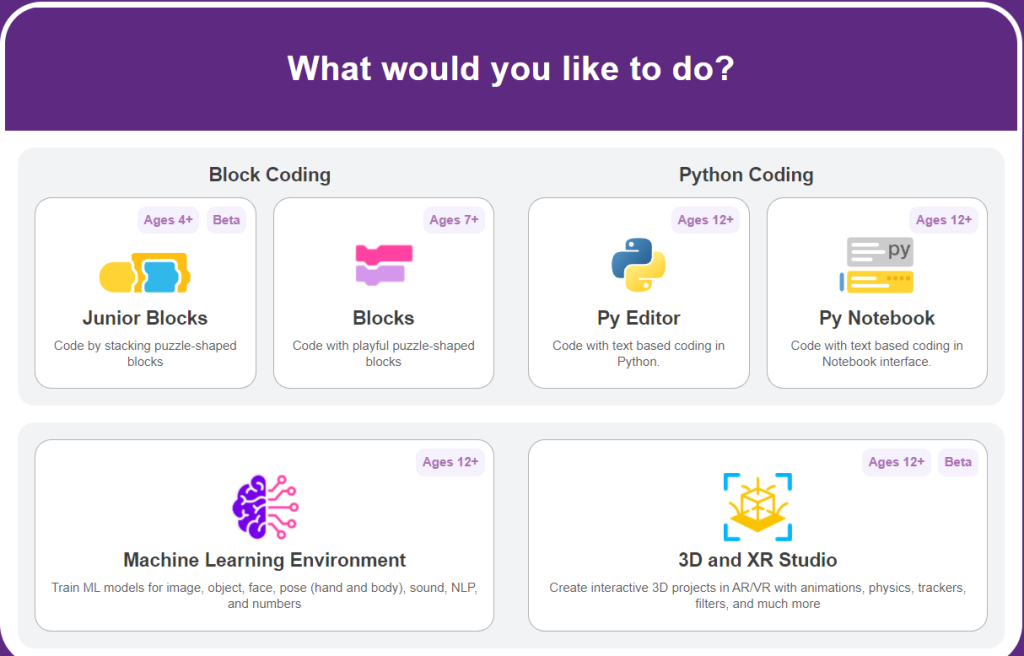Click the 3D and XR Studio cube icon
This screenshot has height=656, width=1024.
757,507
